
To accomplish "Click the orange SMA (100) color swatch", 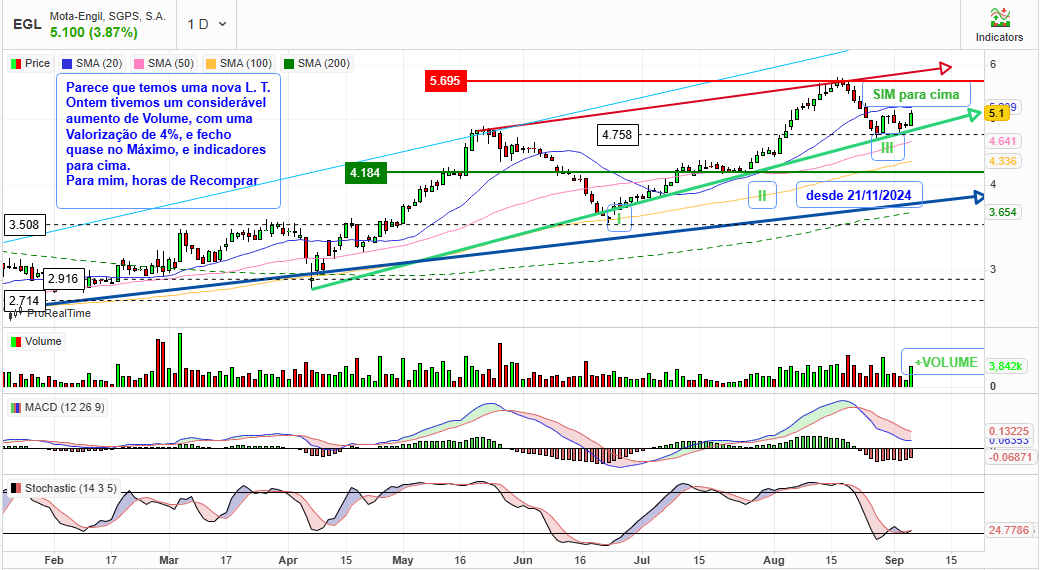I will pos(211,64).
